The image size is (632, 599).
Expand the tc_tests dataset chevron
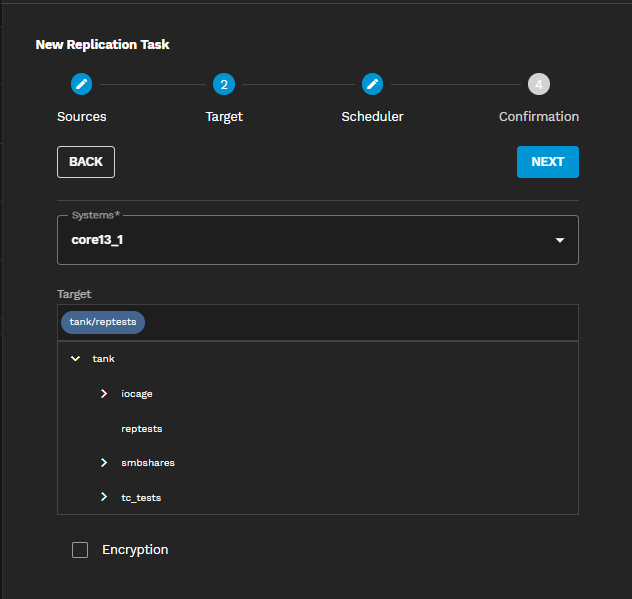[104, 497]
